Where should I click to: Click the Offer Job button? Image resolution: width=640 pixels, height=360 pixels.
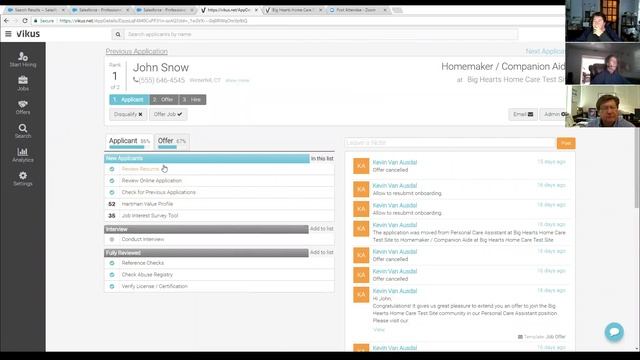click(x=168, y=114)
